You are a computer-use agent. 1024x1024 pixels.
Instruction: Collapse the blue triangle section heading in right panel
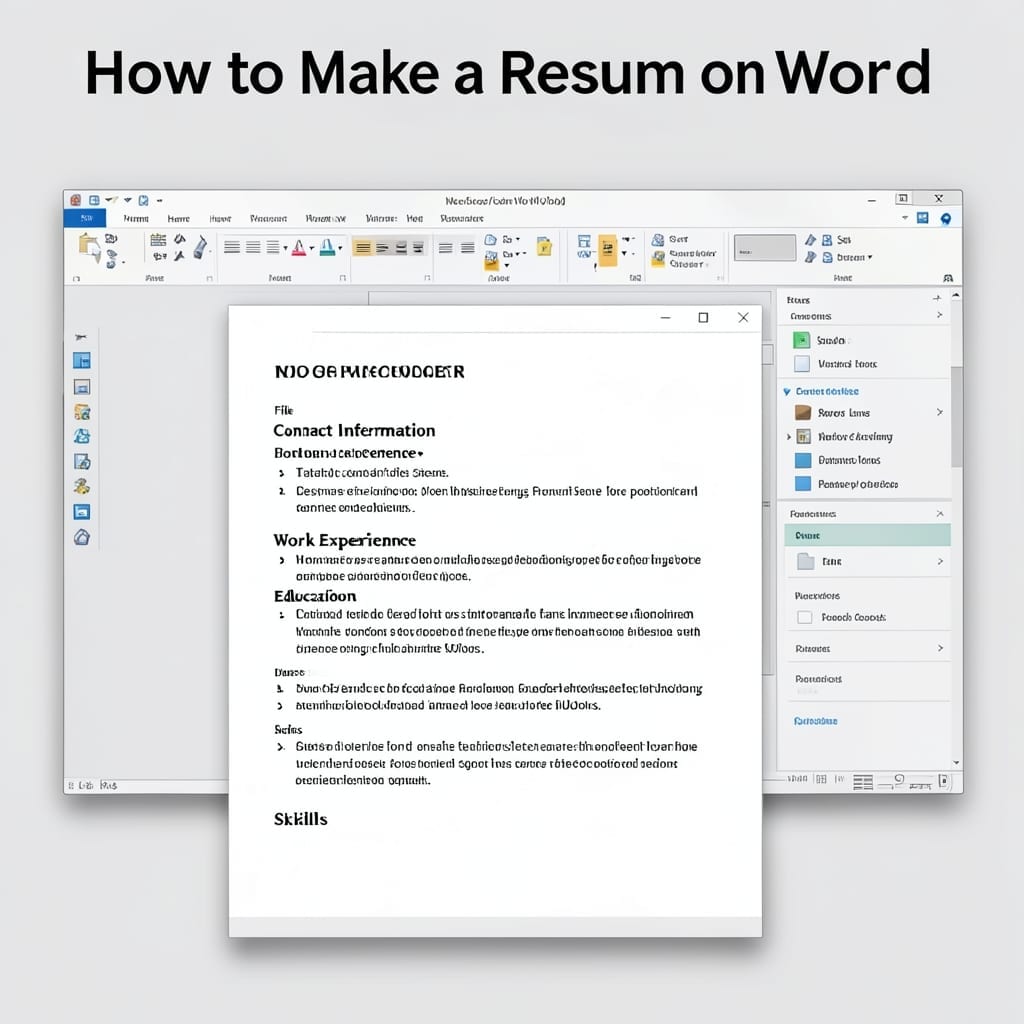tap(787, 392)
